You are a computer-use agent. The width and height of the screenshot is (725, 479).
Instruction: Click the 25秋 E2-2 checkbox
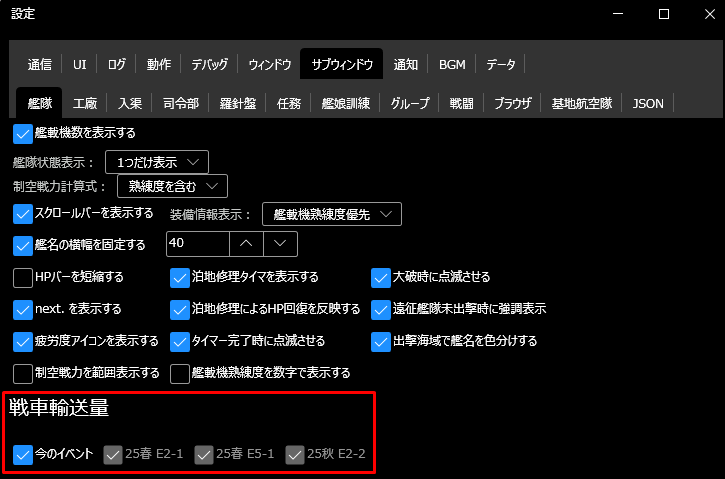[x=295, y=455]
